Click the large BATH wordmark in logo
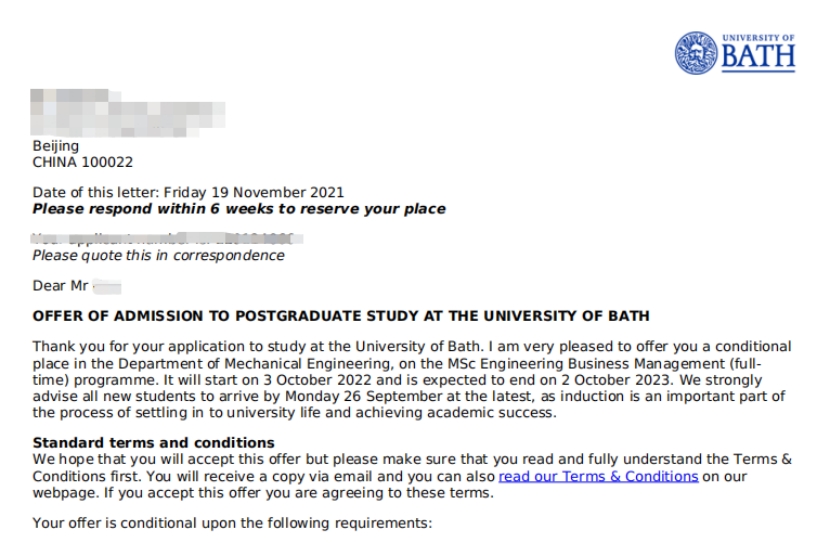 [x=758, y=58]
